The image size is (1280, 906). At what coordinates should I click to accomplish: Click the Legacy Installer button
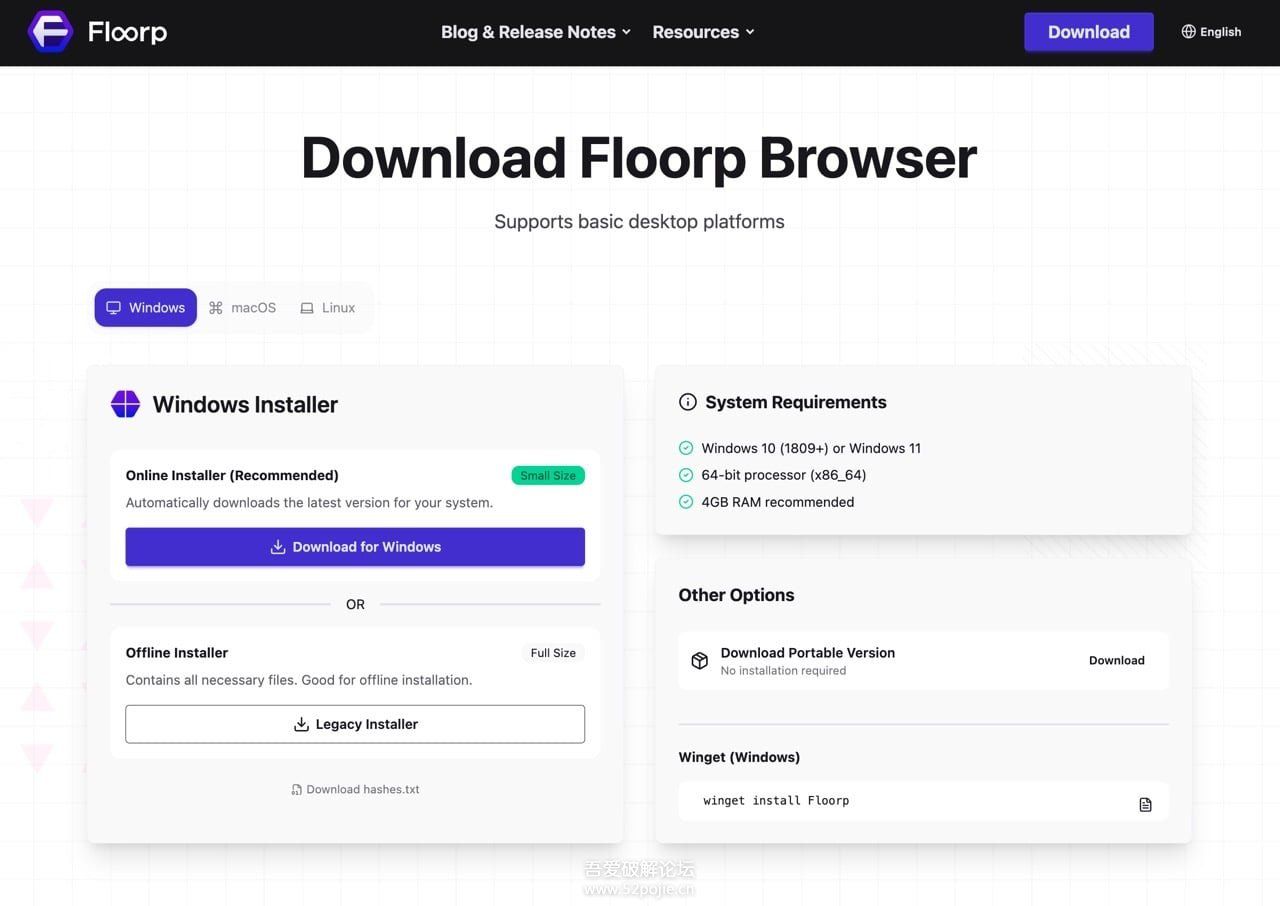(355, 724)
